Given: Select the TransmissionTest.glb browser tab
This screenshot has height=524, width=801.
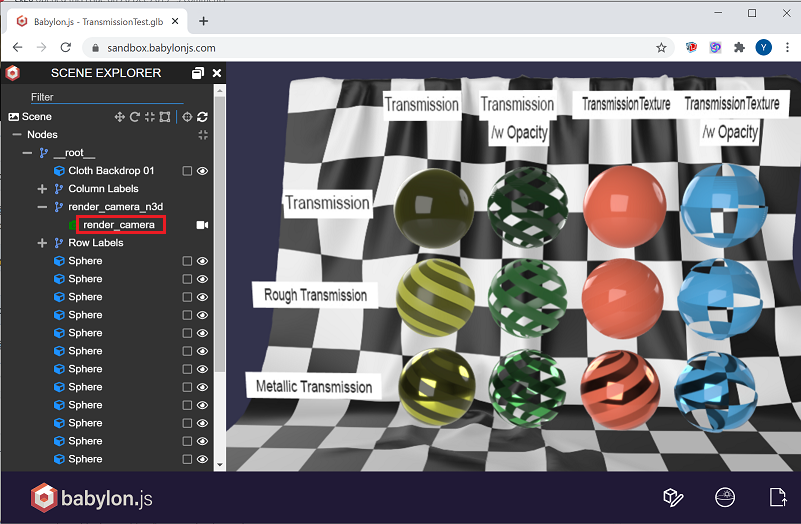Looking at the screenshot, I should pyautogui.click(x=97, y=21).
